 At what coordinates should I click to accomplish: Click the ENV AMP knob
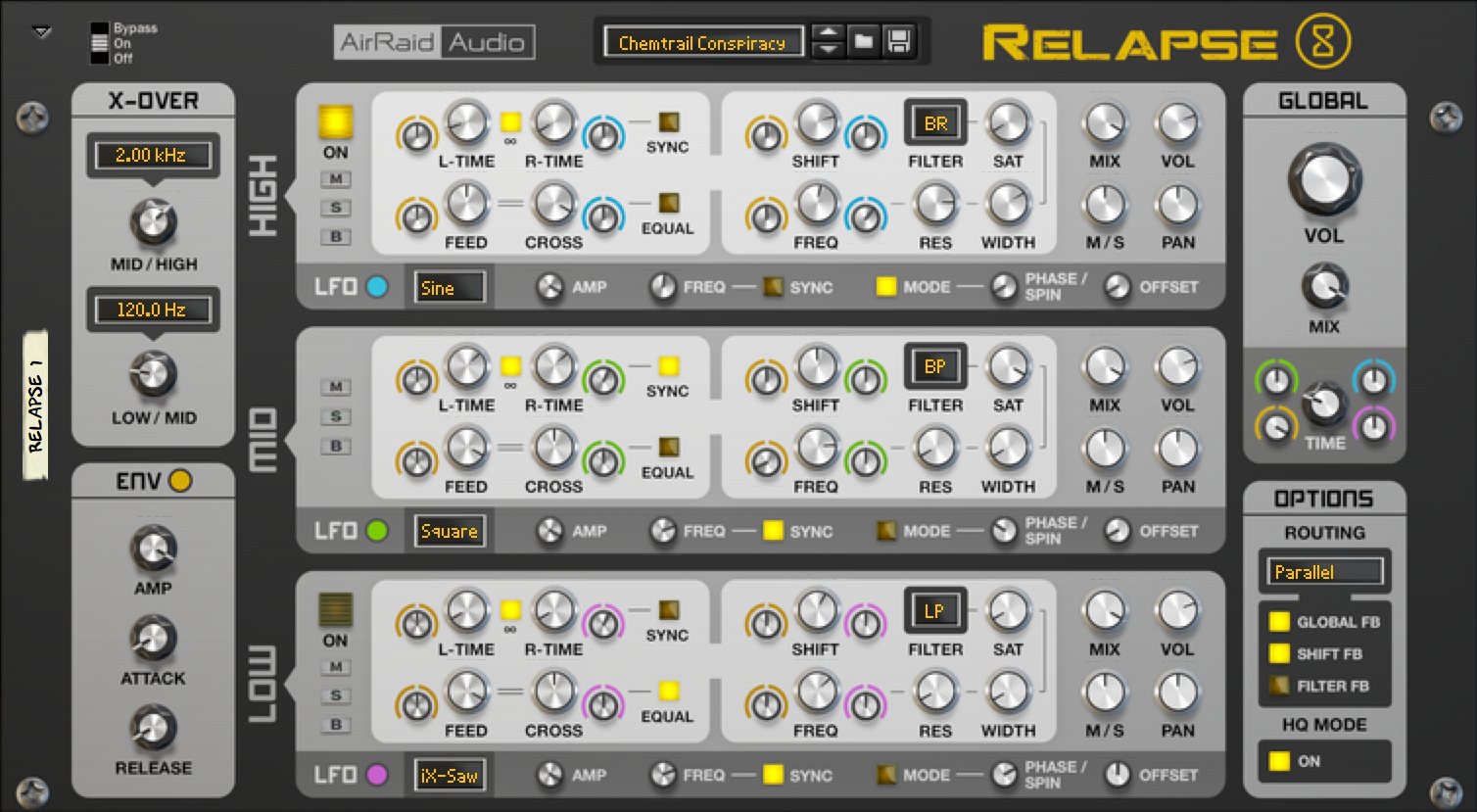[153, 549]
